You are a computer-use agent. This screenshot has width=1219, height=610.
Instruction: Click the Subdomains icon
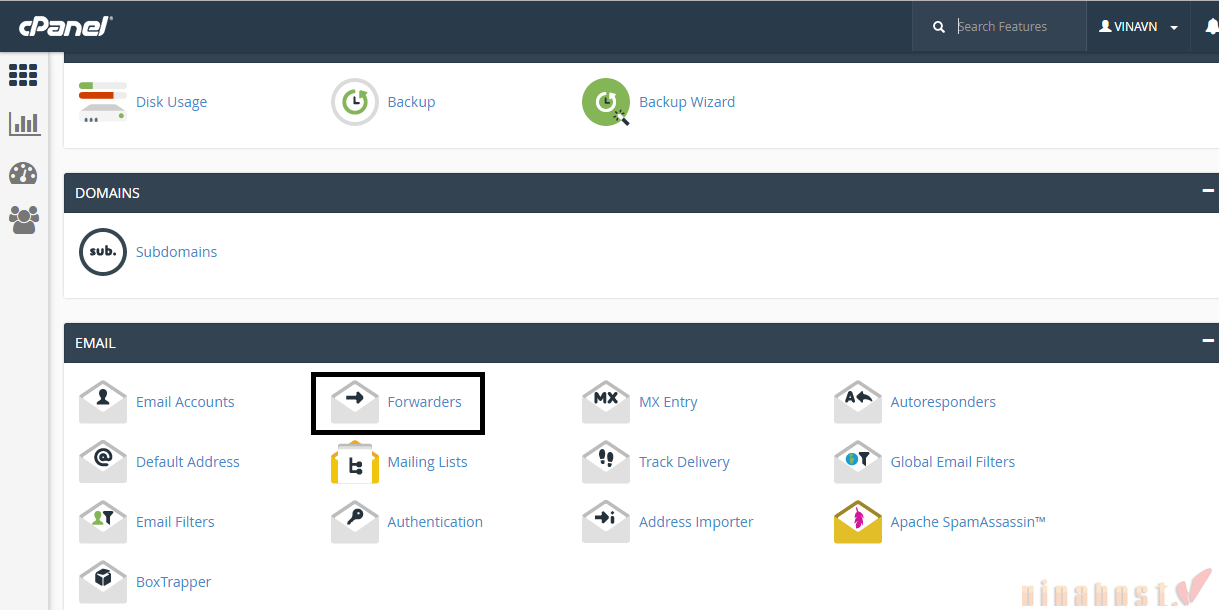click(x=103, y=252)
